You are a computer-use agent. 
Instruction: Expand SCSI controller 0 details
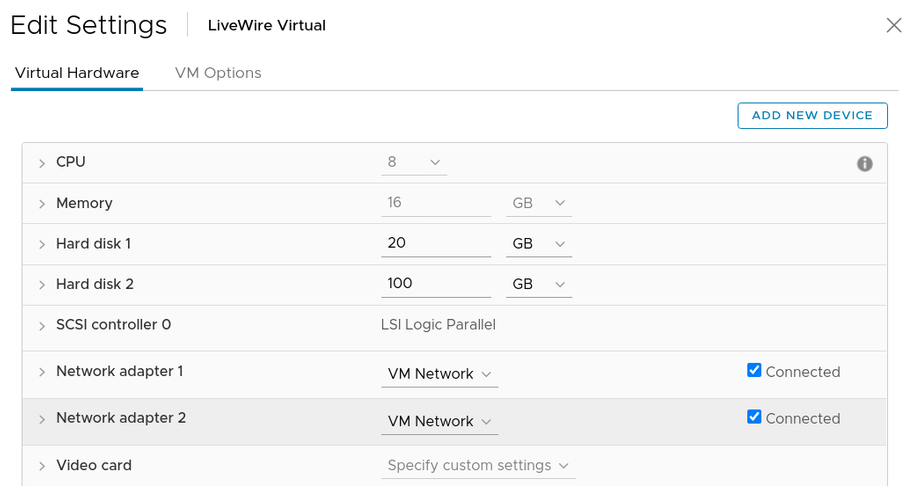(42, 326)
